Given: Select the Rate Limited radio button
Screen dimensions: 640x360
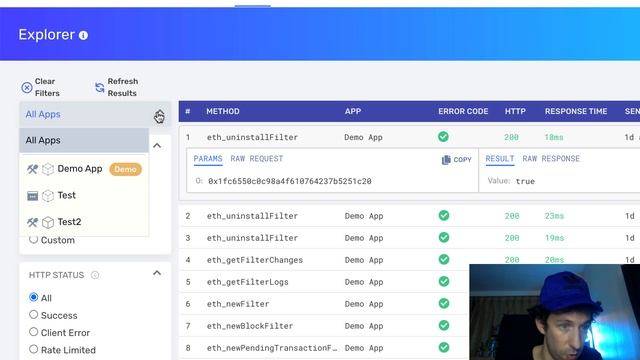Looking at the screenshot, I should pyautogui.click(x=33, y=349).
